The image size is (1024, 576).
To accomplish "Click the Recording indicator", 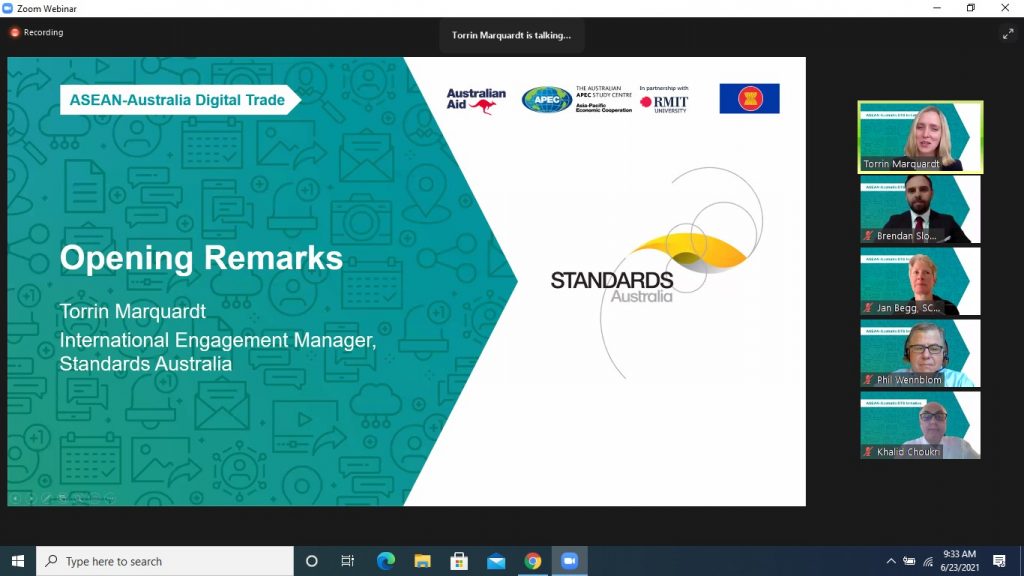I will tap(37, 32).
